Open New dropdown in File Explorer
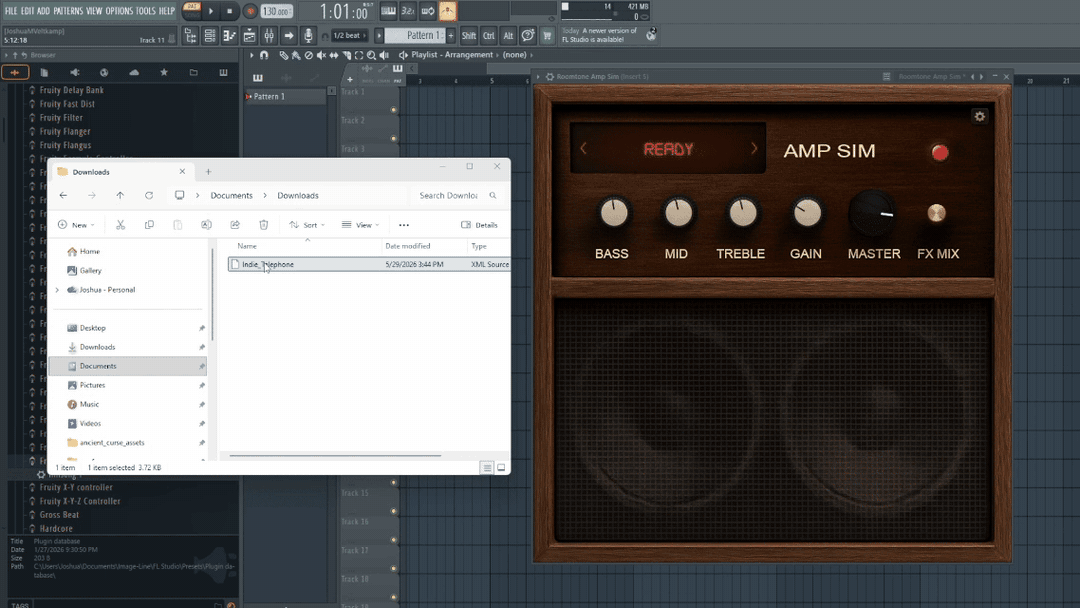Screen dimensions: 1080x608 tap(76, 225)
